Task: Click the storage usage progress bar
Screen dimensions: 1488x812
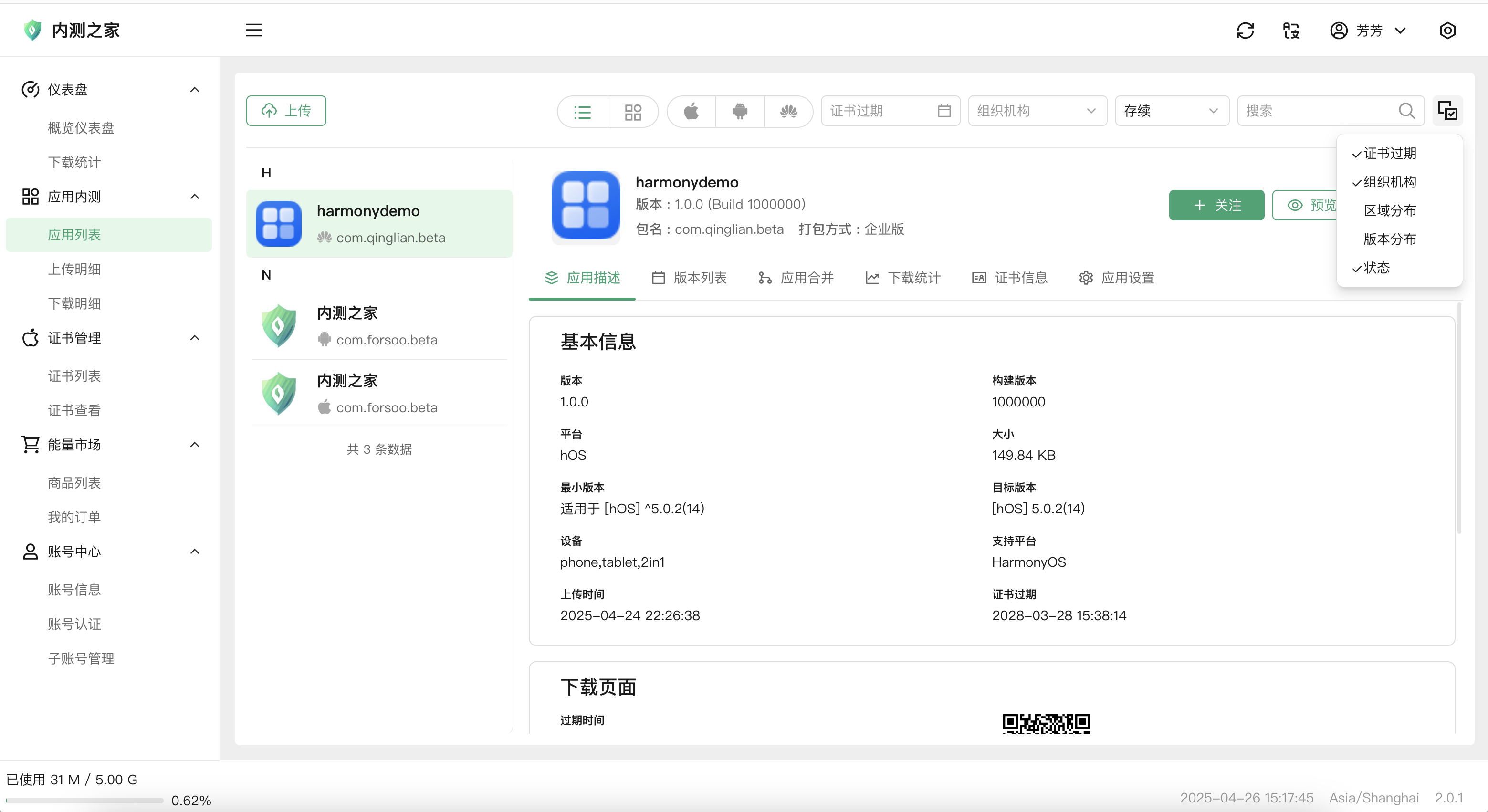Action: click(x=84, y=801)
